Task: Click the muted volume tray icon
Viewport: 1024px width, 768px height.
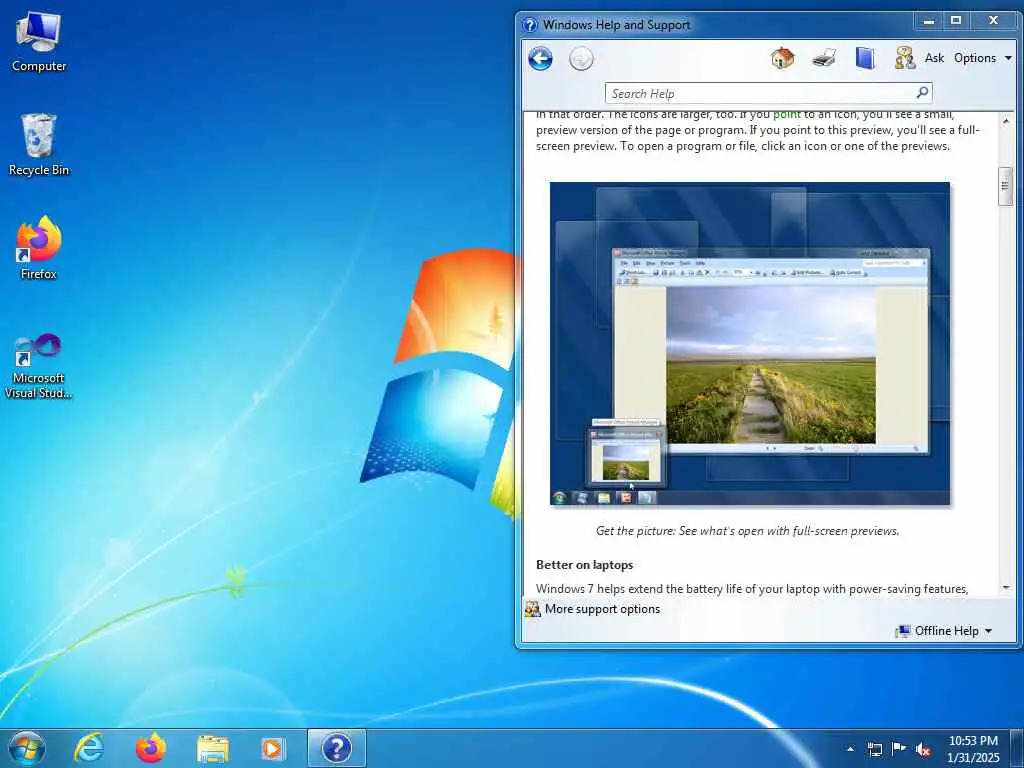Action: 923,750
